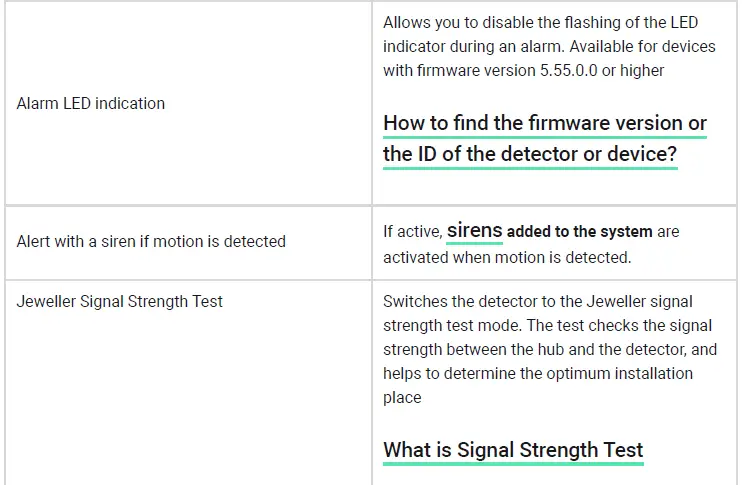Screen dimensions: 742x485
Task: Open the 'How to find the firmware version' link
Action: click(545, 124)
